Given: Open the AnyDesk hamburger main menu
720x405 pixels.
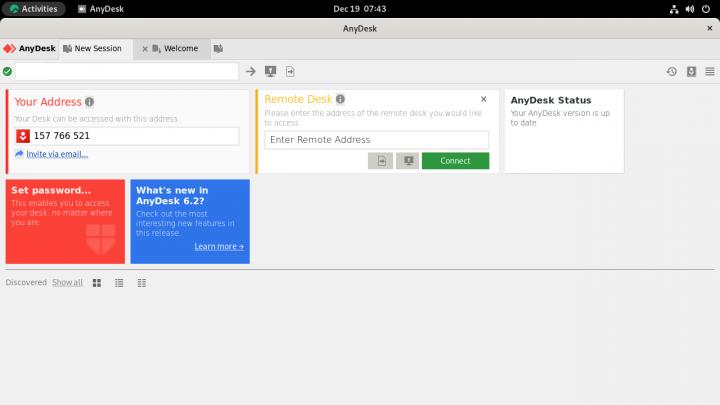Looking at the screenshot, I should tap(709, 71).
